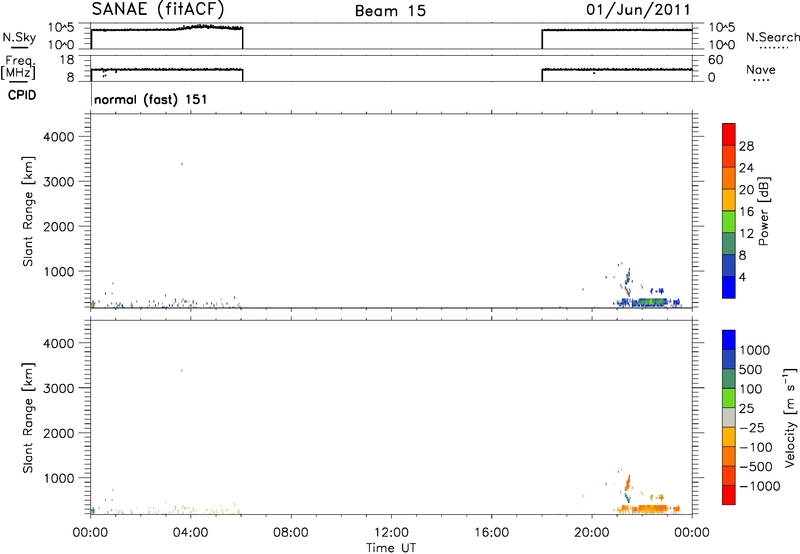Screen dimensions: 800x554
Task: Click the date 01/Jun/2011
Action: (x=638, y=10)
